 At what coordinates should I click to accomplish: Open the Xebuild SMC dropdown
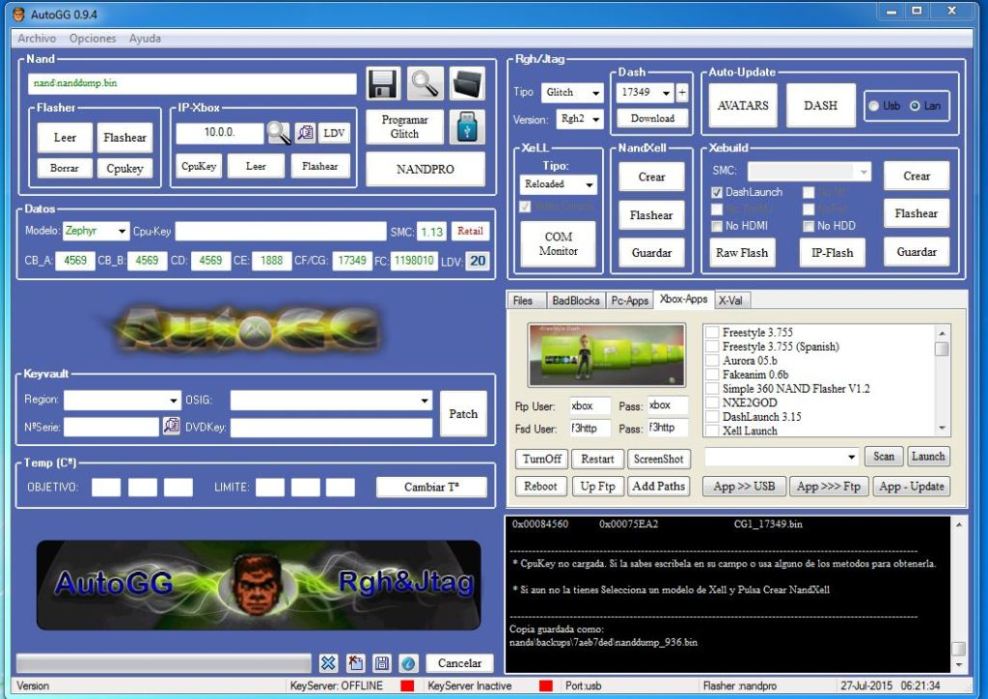809,171
